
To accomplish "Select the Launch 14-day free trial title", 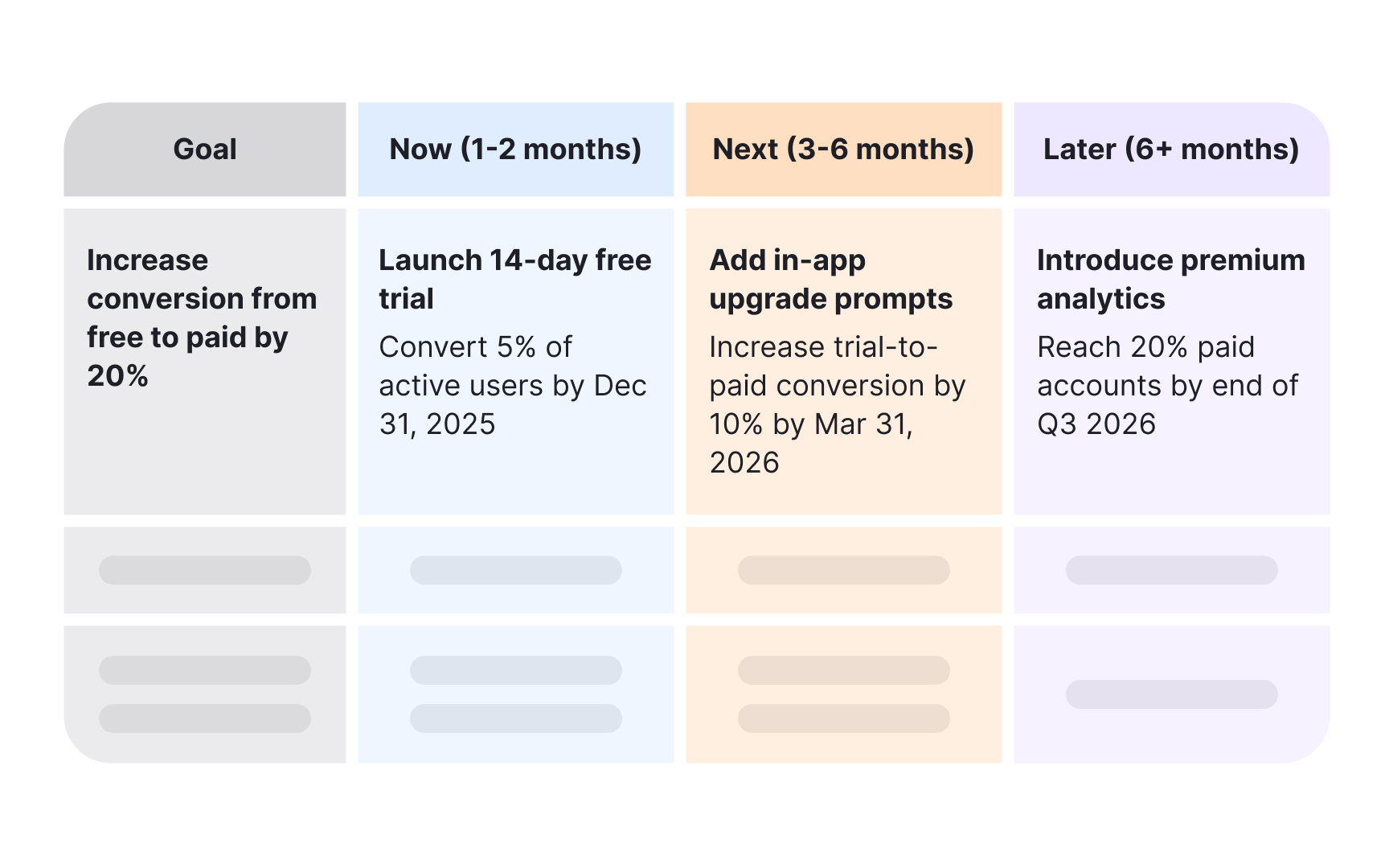I will click(x=514, y=279).
